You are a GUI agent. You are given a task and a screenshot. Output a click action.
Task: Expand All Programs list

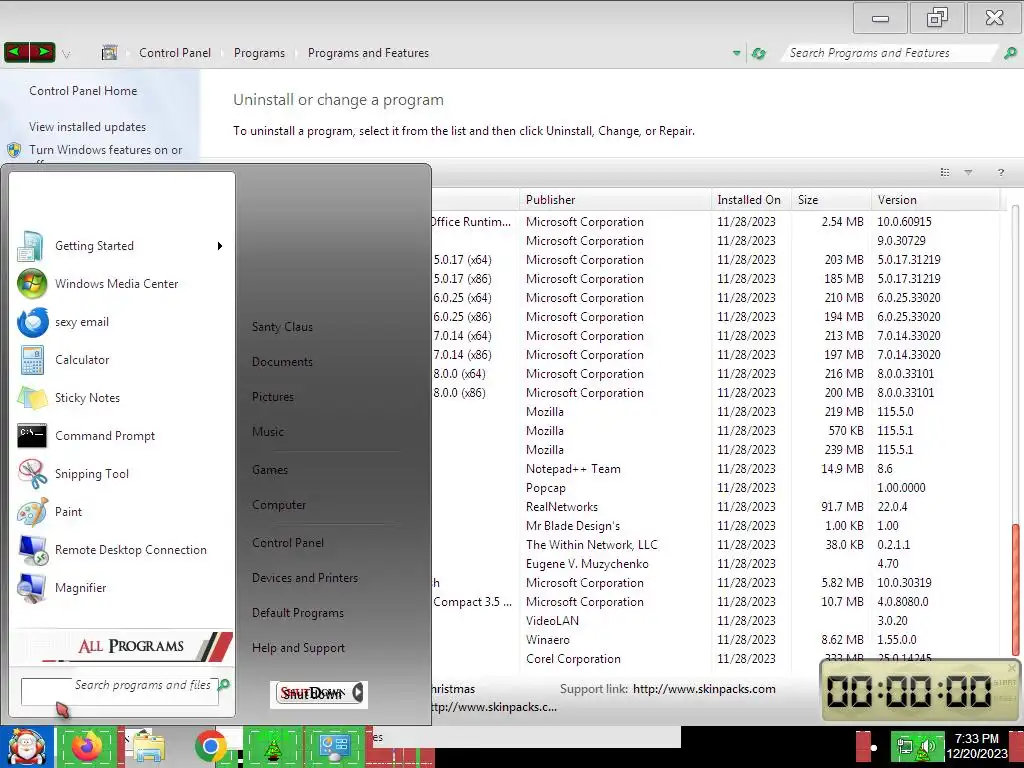(123, 647)
